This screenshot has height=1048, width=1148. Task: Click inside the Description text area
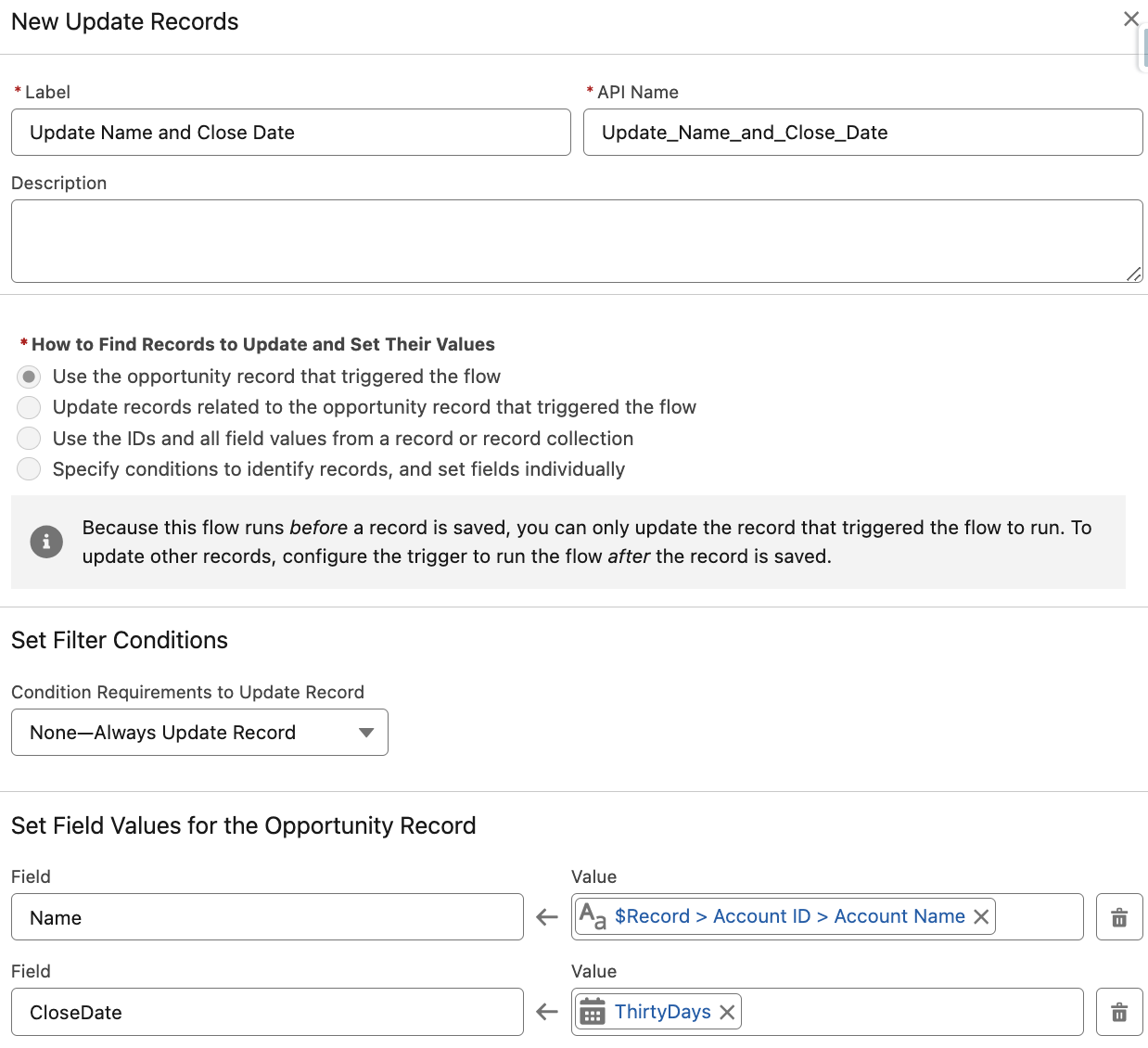coord(577,240)
